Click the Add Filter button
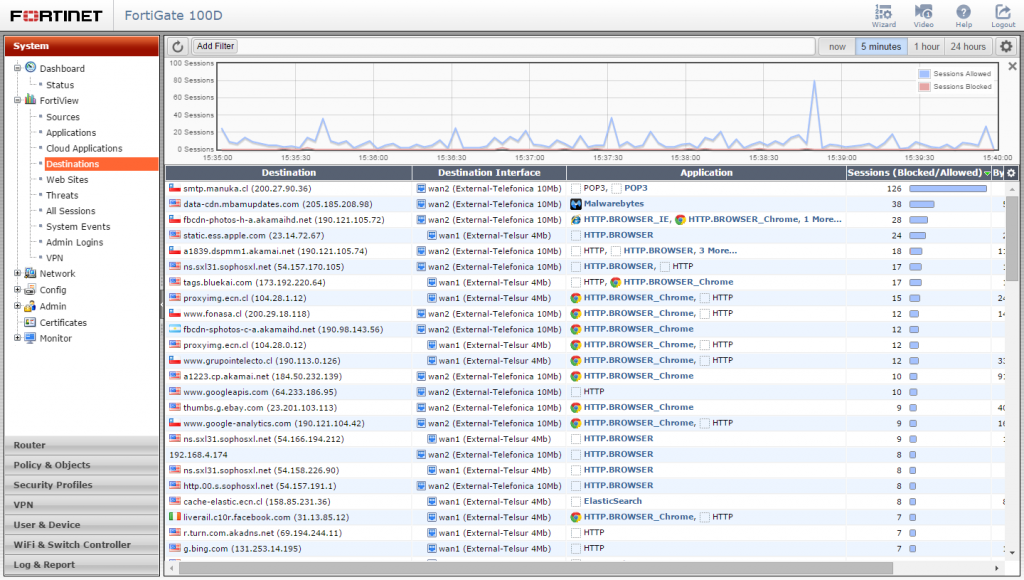This screenshot has height=580, width=1024. (x=215, y=45)
